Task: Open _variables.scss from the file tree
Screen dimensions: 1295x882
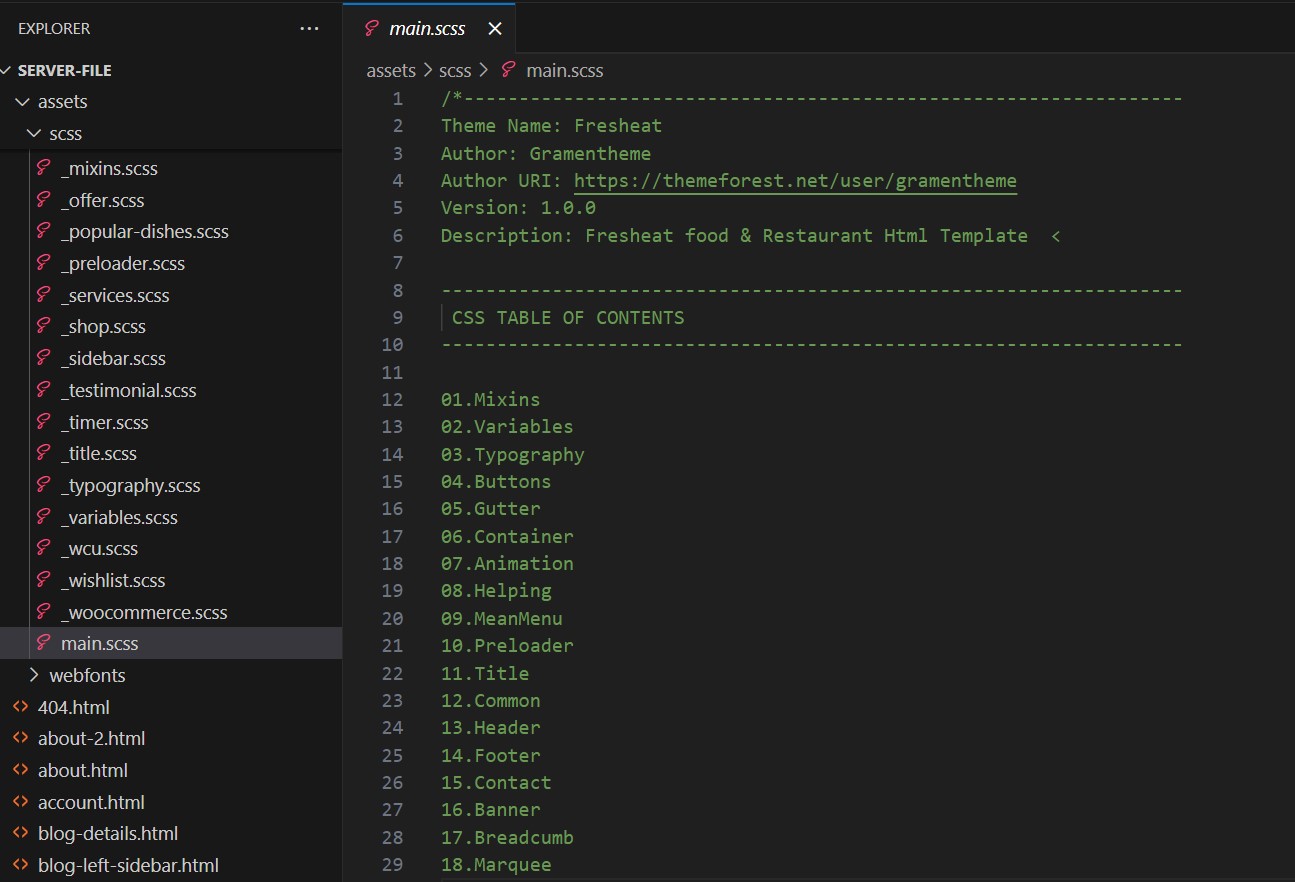Action: (119, 517)
